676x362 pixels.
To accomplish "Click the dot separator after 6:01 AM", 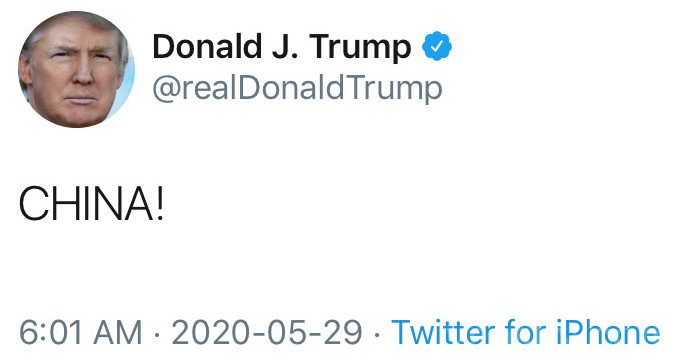I will pos(157,334).
